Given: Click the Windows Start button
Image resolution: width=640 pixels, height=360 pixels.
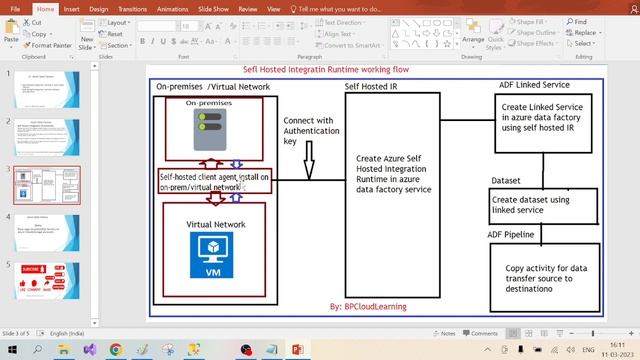Looking at the screenshot, I should [x=12, y=350].
